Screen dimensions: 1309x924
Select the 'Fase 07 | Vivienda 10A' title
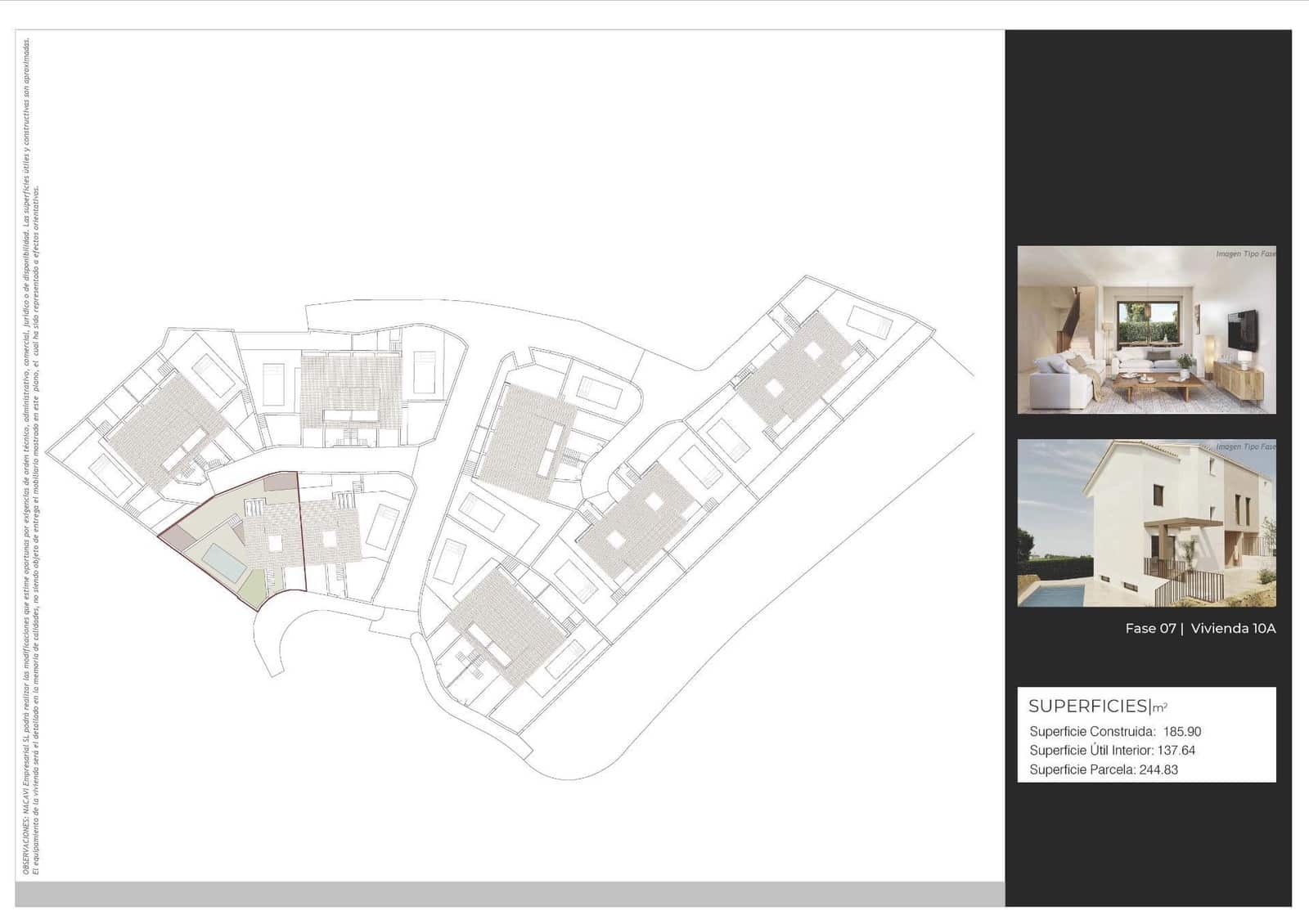[1199, 628]
